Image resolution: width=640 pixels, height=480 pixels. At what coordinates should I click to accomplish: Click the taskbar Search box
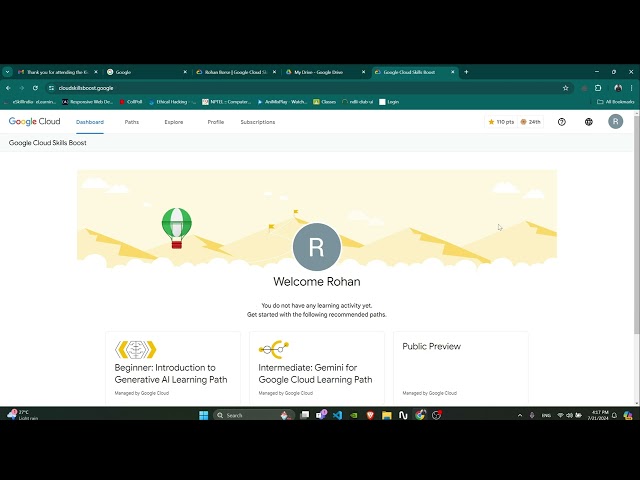pos(254,415)
